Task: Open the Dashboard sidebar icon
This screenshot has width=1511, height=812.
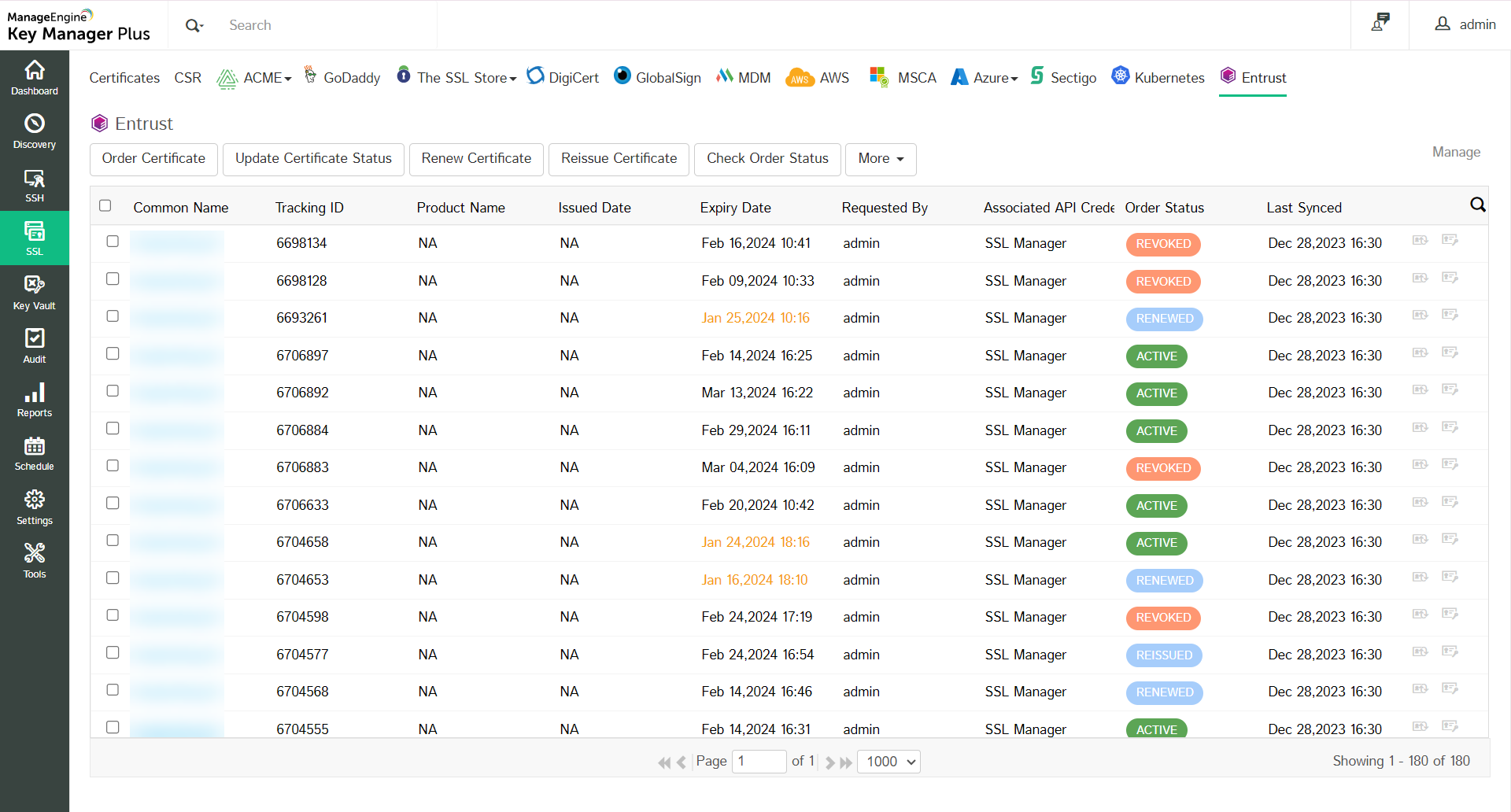Action: pyautogui.click(x=35, y=78)
